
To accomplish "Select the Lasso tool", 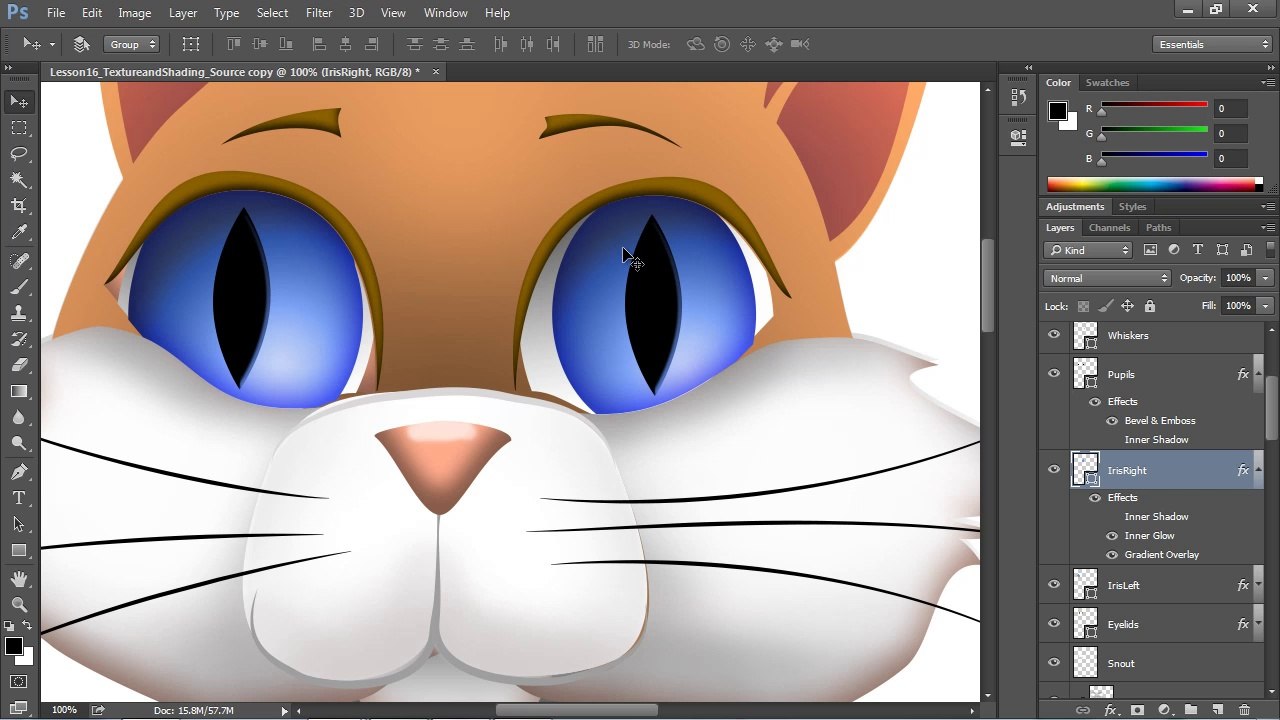I will 19,154.
